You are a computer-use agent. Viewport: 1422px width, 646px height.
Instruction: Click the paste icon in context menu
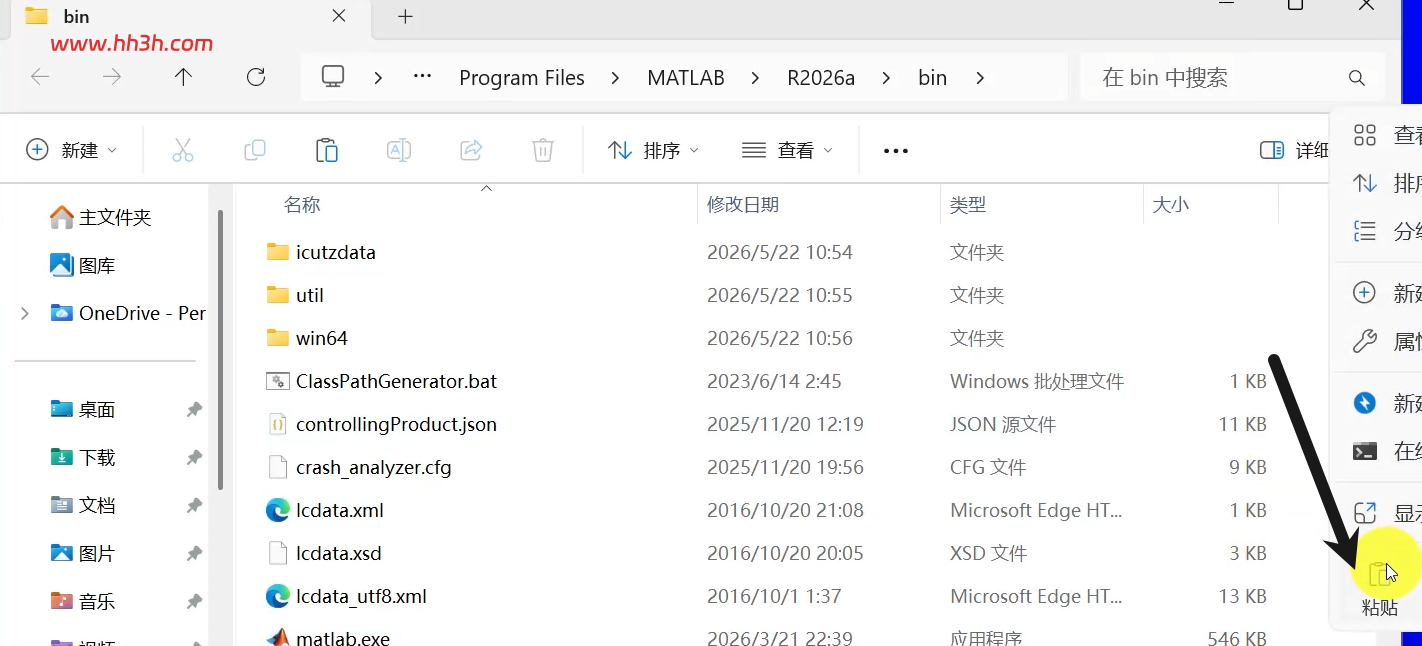click(x=1379, y=574)
